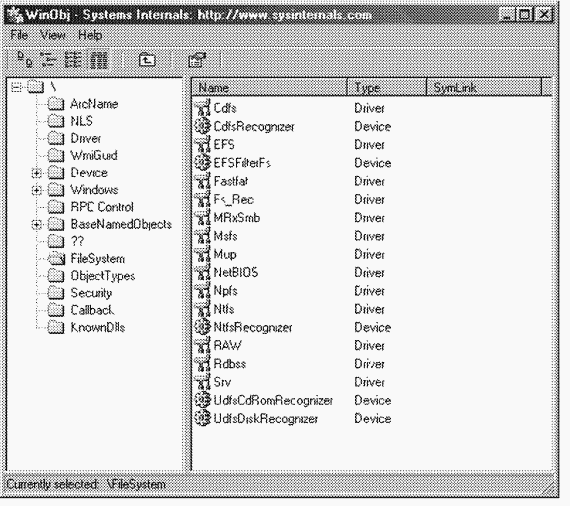Click the up one level folder icon
Screen dimensions: 570x506
click(x=147, y=60)
